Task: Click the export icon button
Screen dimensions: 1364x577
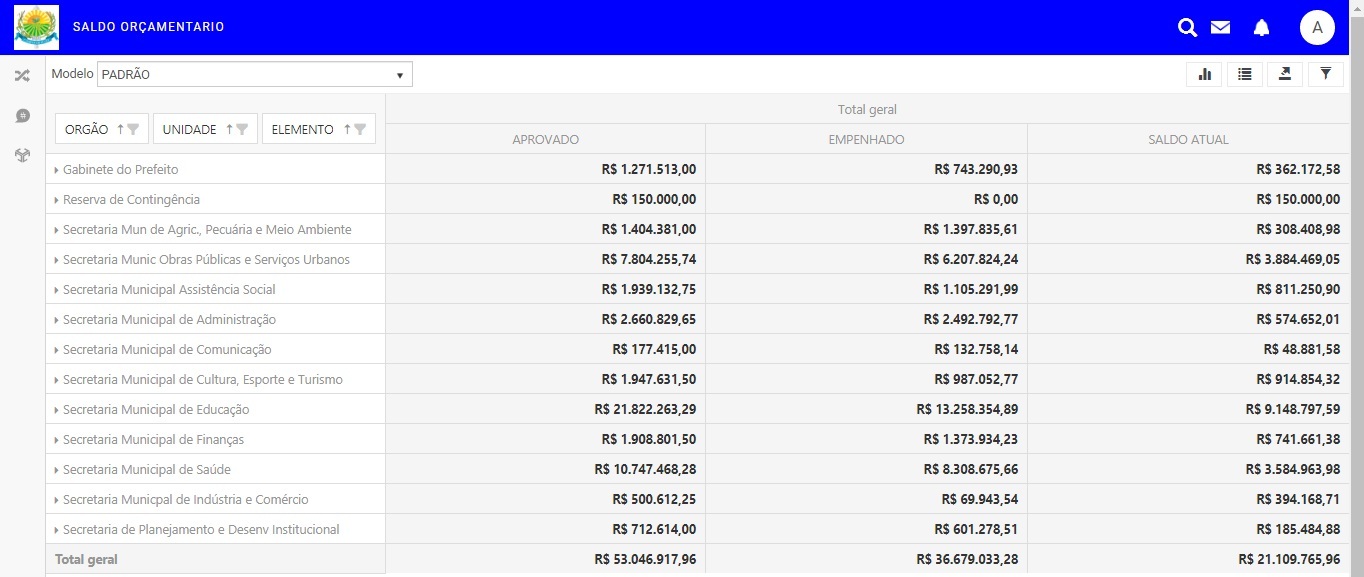Action: (x=1285, y=74)
